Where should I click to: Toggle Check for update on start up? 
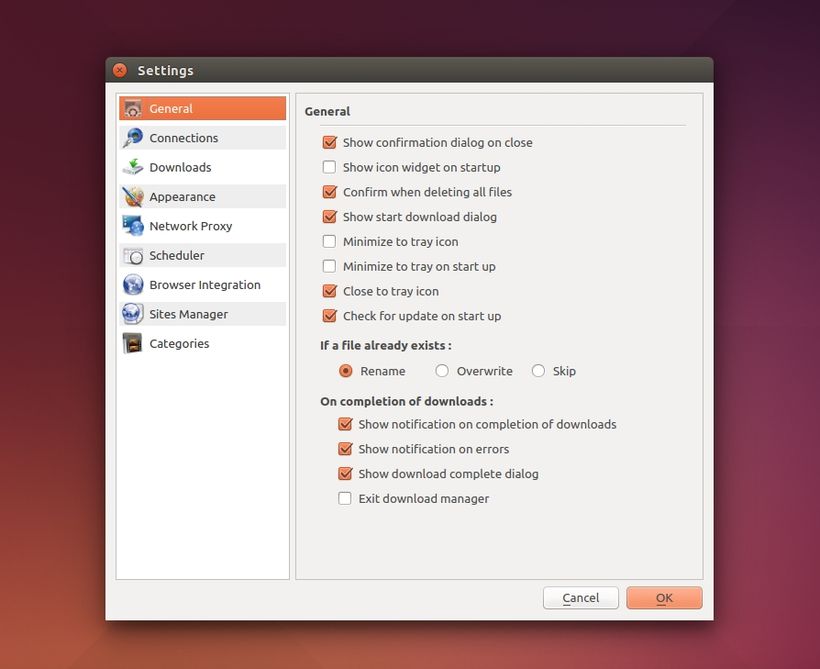329,316
